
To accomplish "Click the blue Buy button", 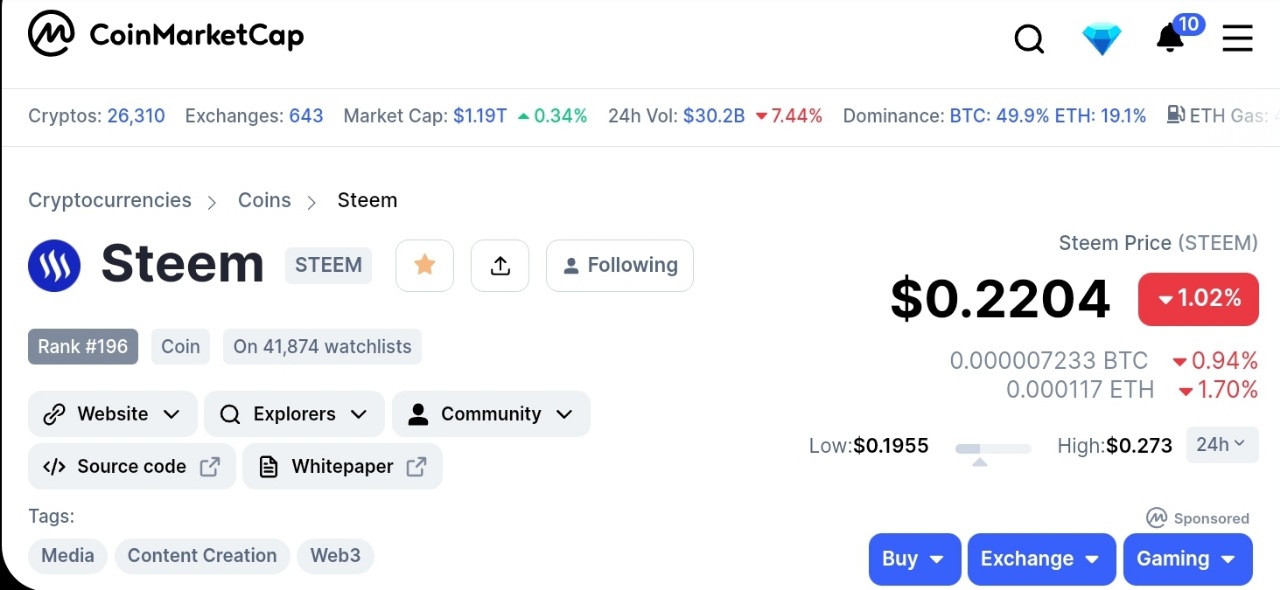I will (914, 559).
